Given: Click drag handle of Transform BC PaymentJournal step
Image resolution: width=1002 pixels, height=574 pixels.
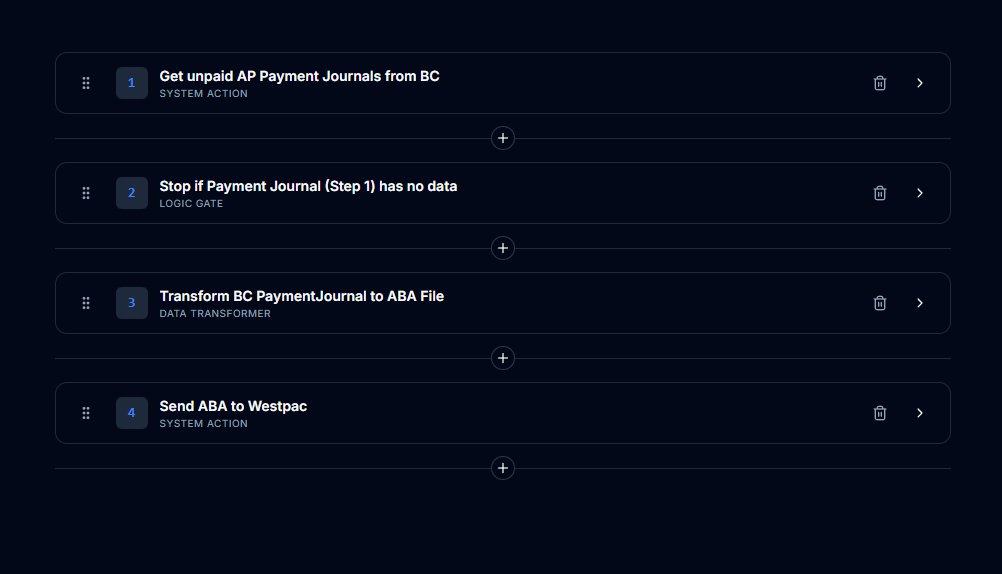Looking at the screenshot, I should pos(86,303).
